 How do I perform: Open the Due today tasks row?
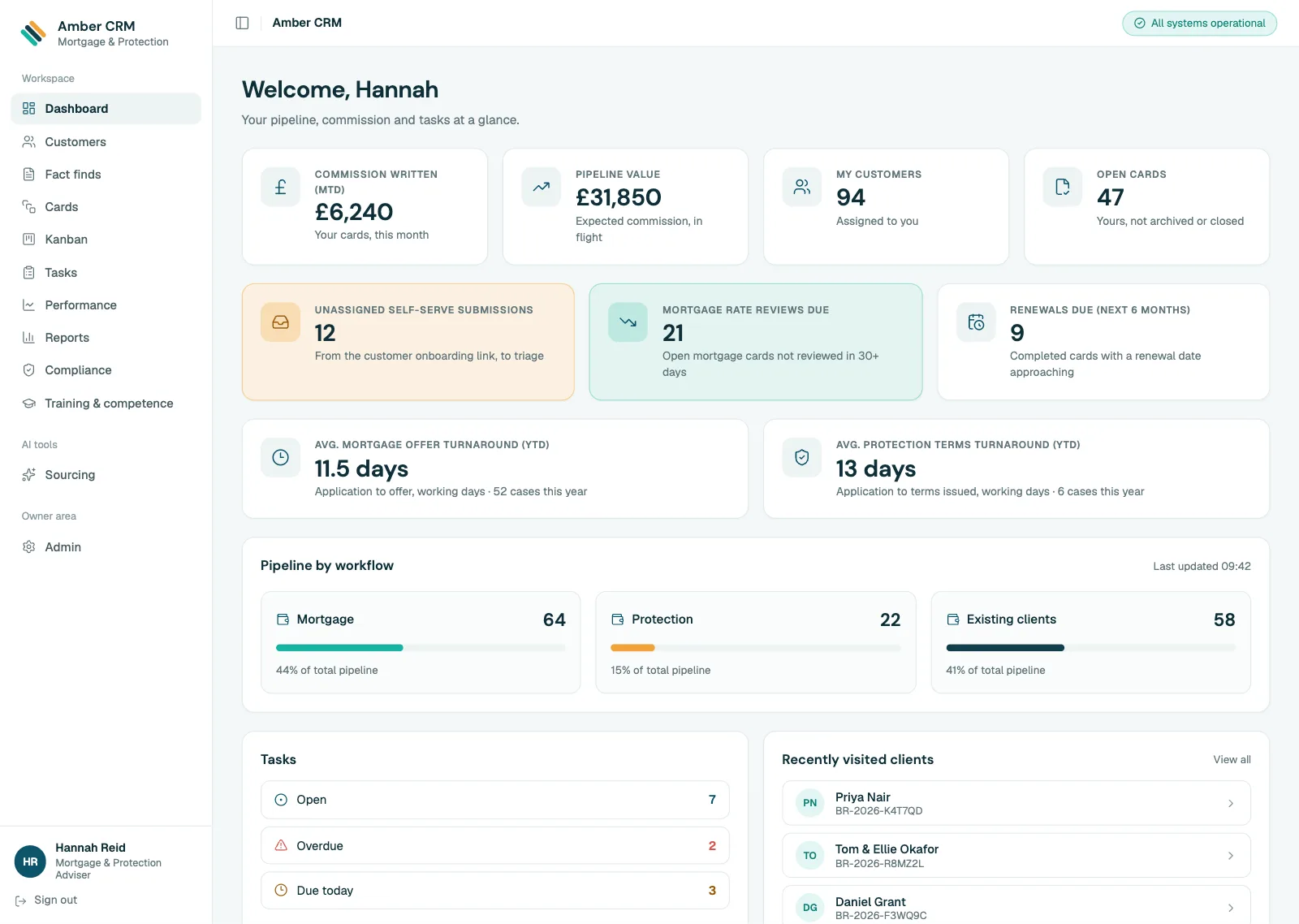[495, 891]
